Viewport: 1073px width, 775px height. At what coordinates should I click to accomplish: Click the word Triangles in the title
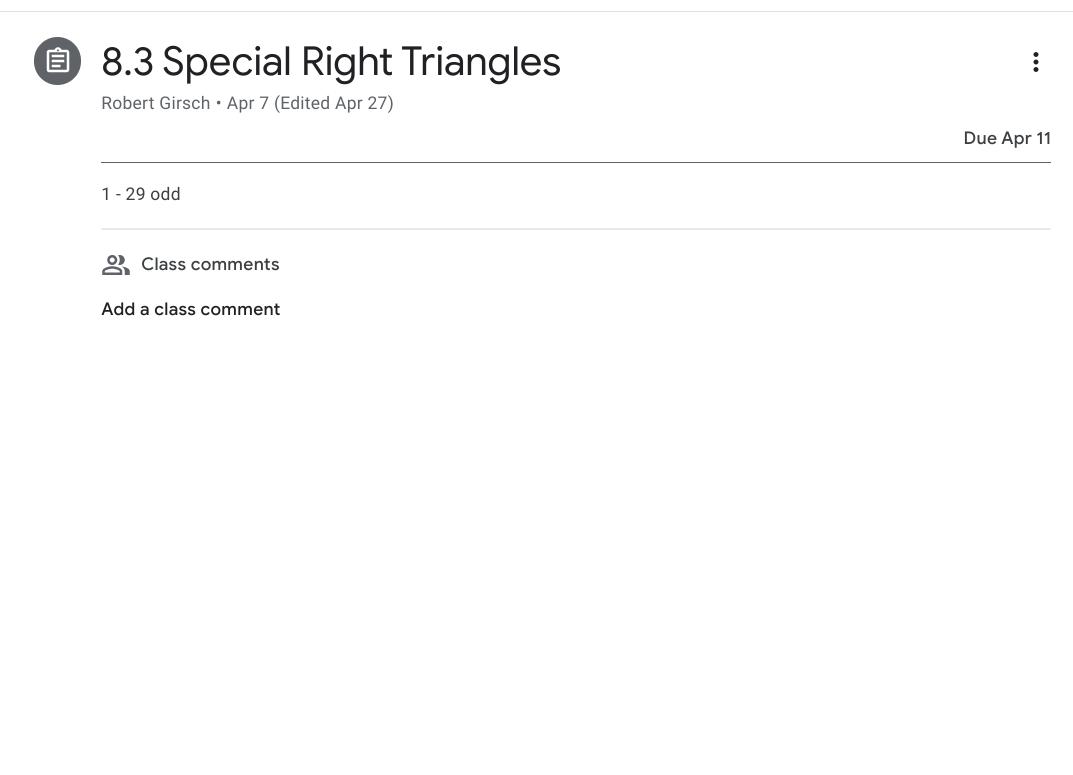480,62
